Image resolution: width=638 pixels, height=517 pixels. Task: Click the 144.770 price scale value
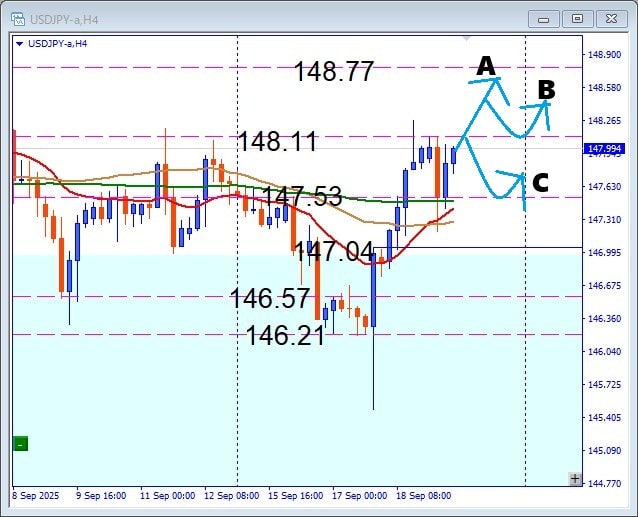[605, 484]
